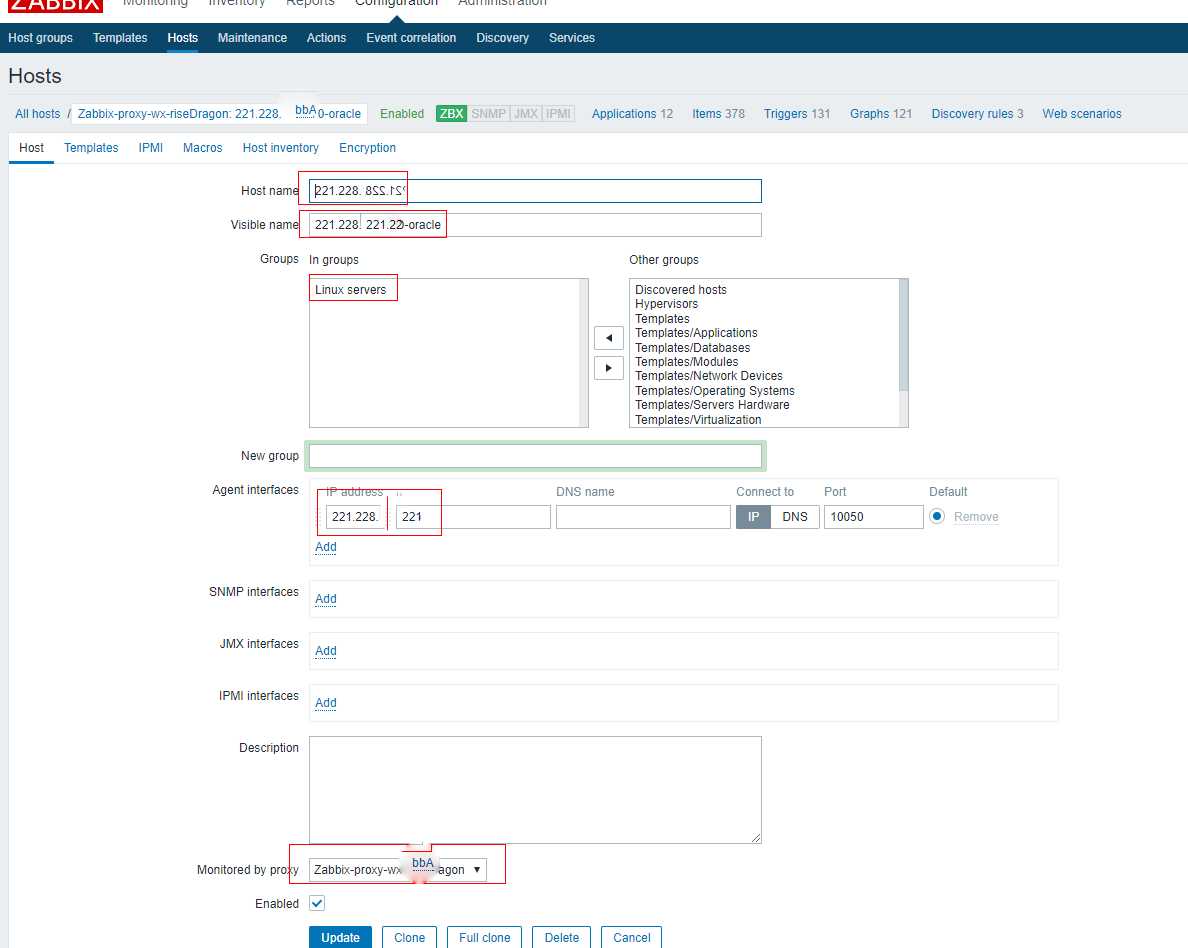
Task: Go to Hosts in the blue submenu bar
Action: coord(183,38)
